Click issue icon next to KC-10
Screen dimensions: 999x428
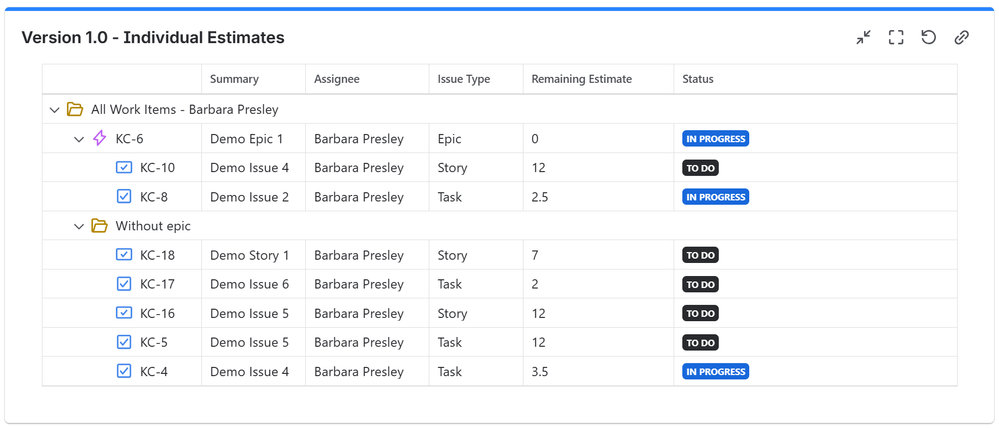tap(124, 168)
